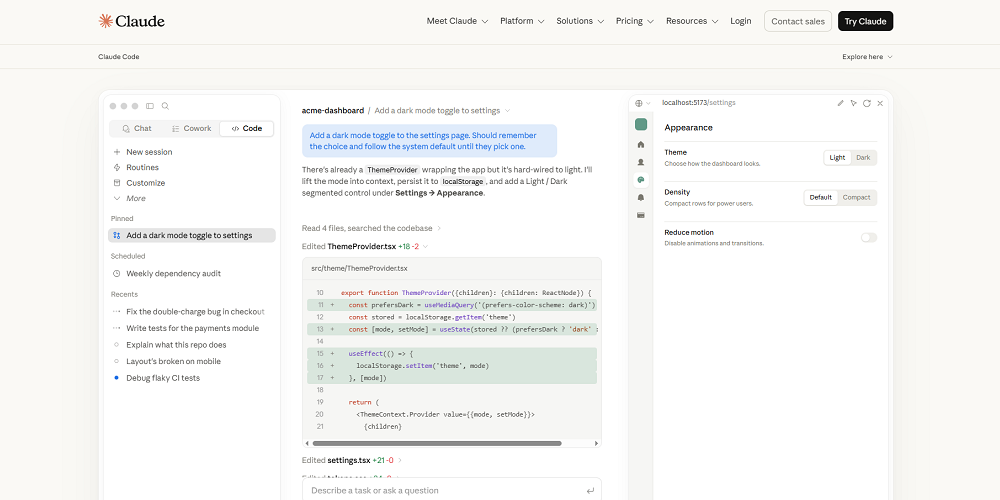Click the user profile icon in dashboard sidebar
Image resolution: width=1000 pixels, height=500 pixels.
[641, 163]
